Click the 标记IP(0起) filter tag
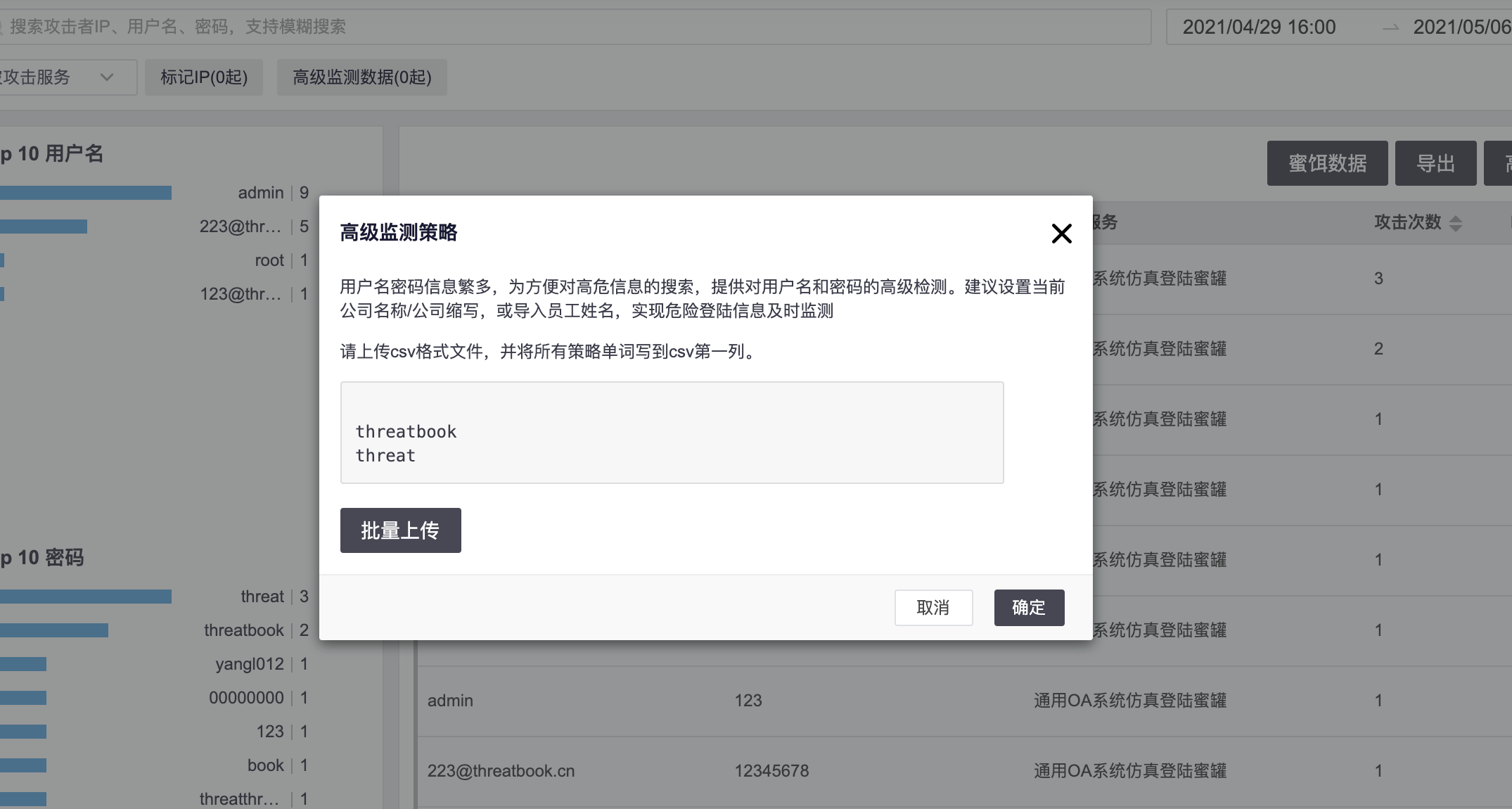 coord(204,77)
